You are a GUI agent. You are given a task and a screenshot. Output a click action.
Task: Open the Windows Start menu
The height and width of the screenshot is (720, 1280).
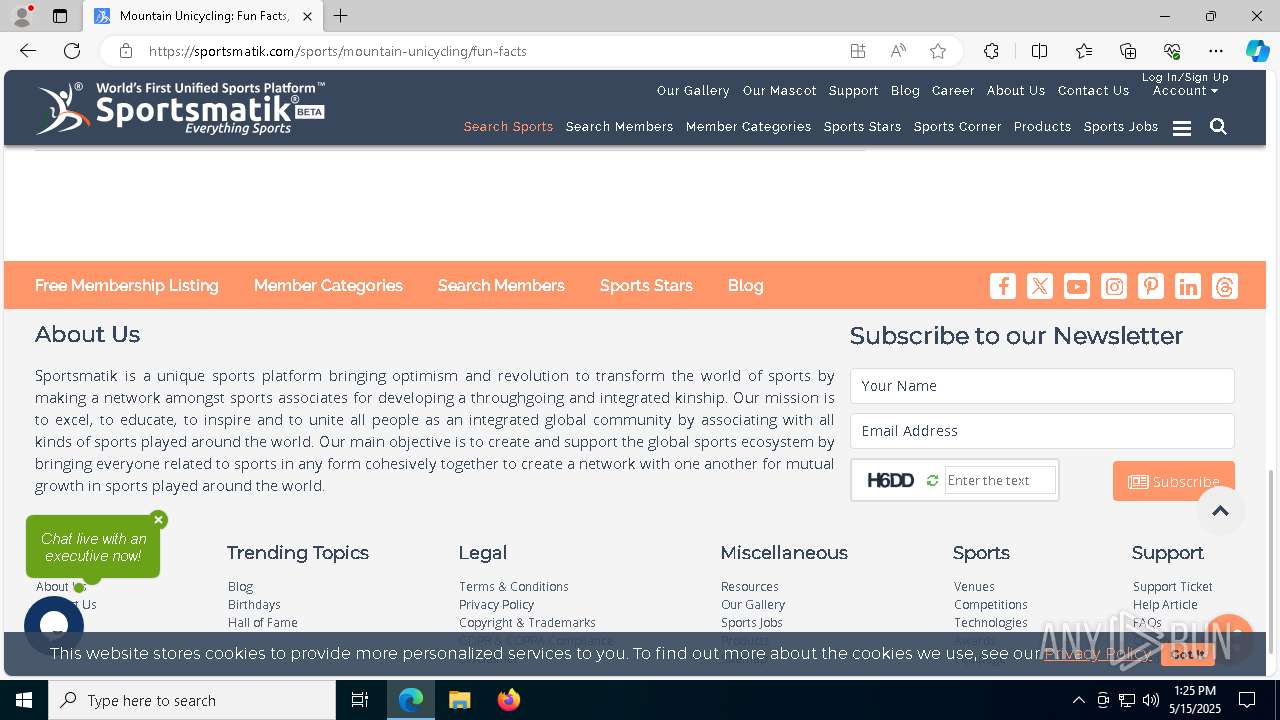(24, 700)
